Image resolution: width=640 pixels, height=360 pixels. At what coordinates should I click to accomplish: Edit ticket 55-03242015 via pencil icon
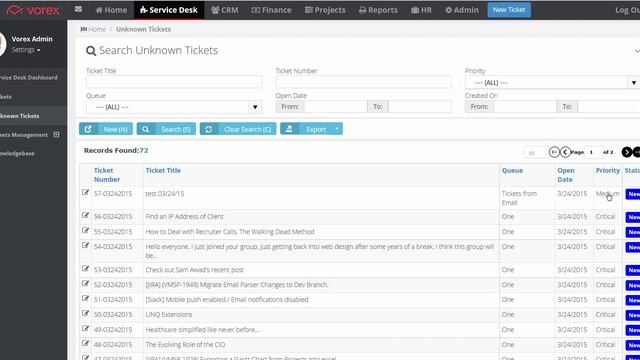[x=85, y=230]
